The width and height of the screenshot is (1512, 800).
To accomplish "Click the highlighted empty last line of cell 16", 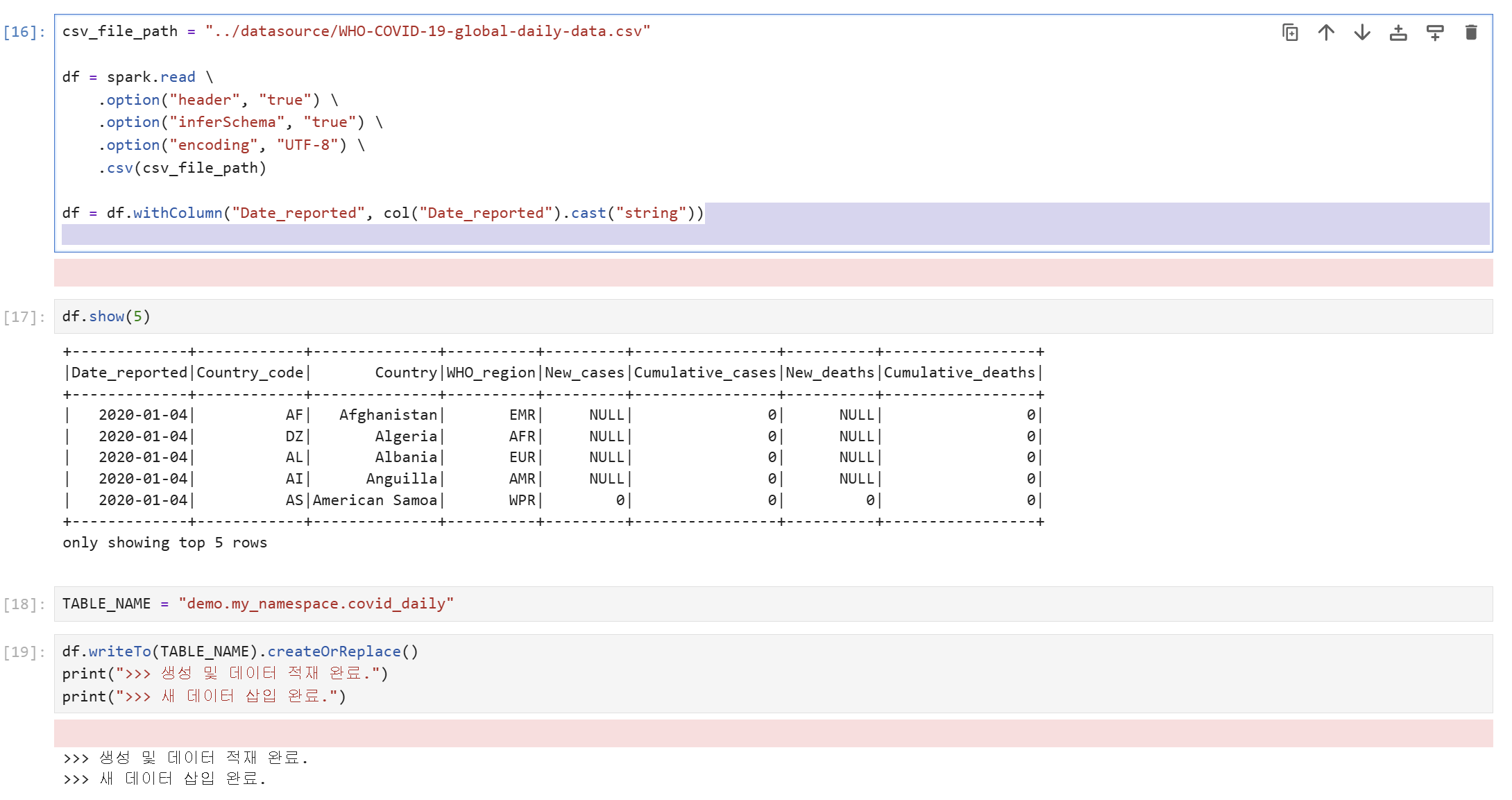I will point(773,235).
